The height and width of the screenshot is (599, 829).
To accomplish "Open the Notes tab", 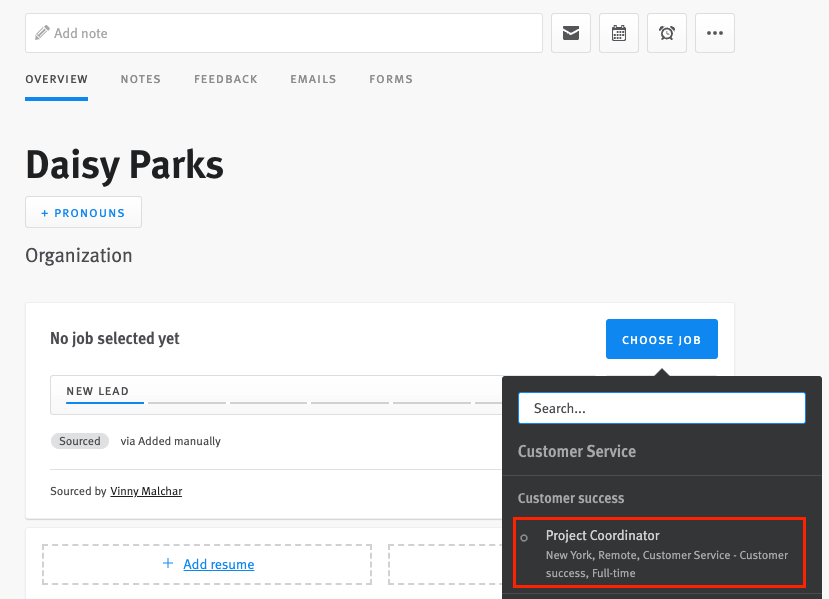I will tap(141, 79).
